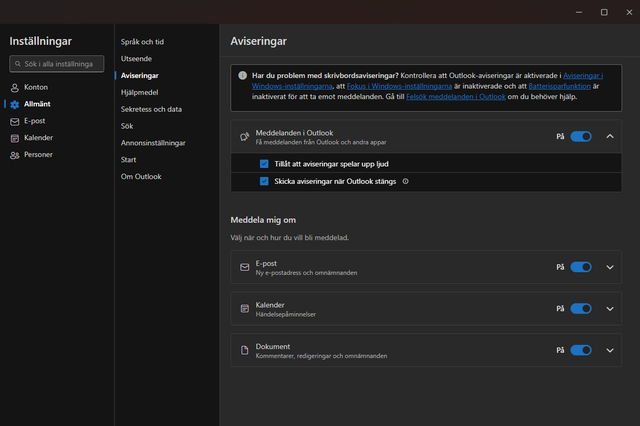Expand the Dokument notification options
Viewport: 640px width, 426px height.
(610, 351)
